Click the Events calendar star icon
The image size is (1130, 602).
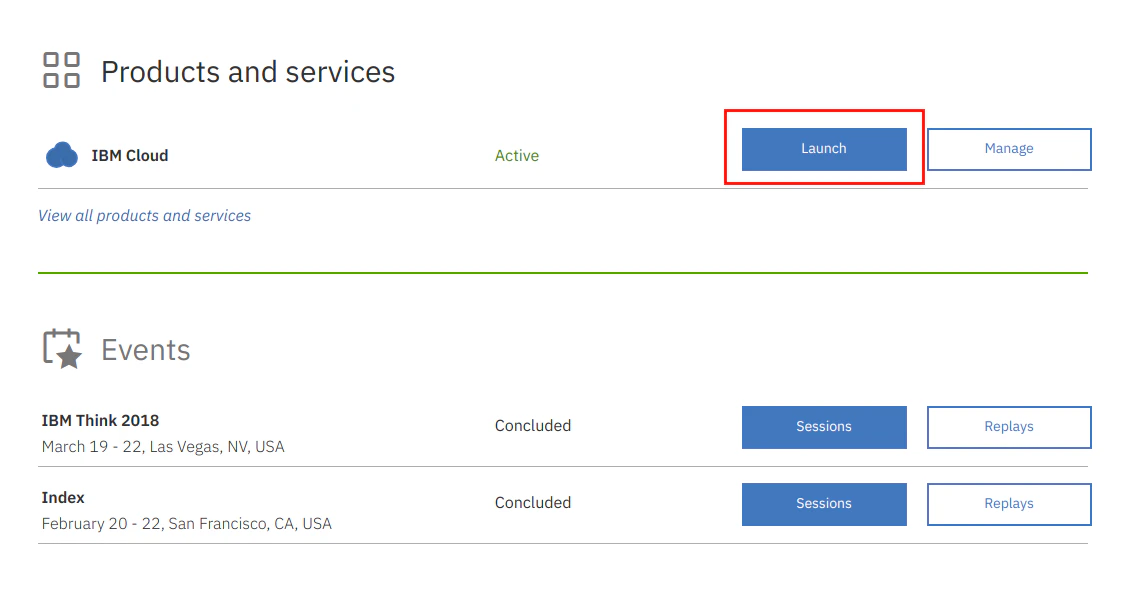click(x=62, y=349)
